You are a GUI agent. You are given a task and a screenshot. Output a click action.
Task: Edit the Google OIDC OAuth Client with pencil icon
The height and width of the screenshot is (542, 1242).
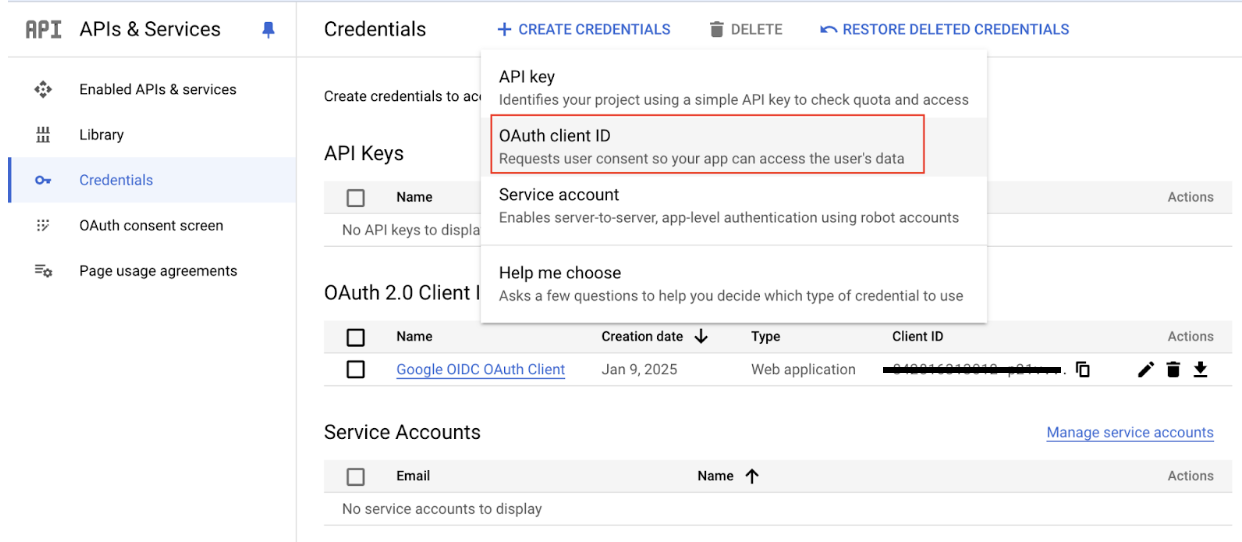[x=1146, y=370]
